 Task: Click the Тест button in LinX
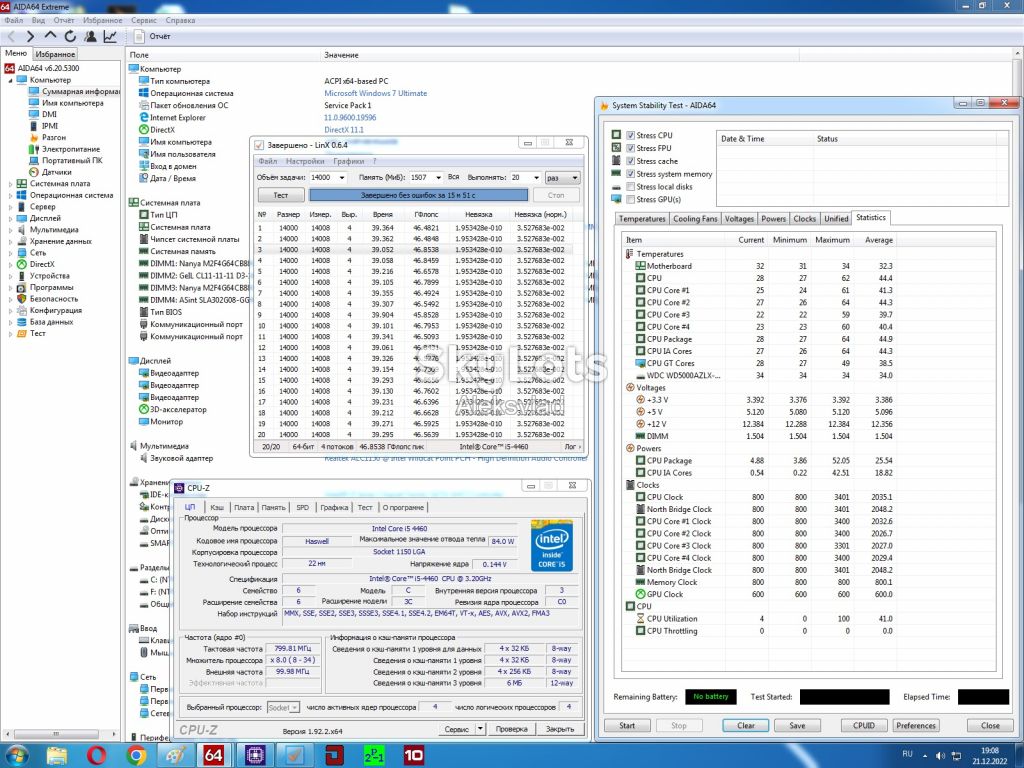281,195
